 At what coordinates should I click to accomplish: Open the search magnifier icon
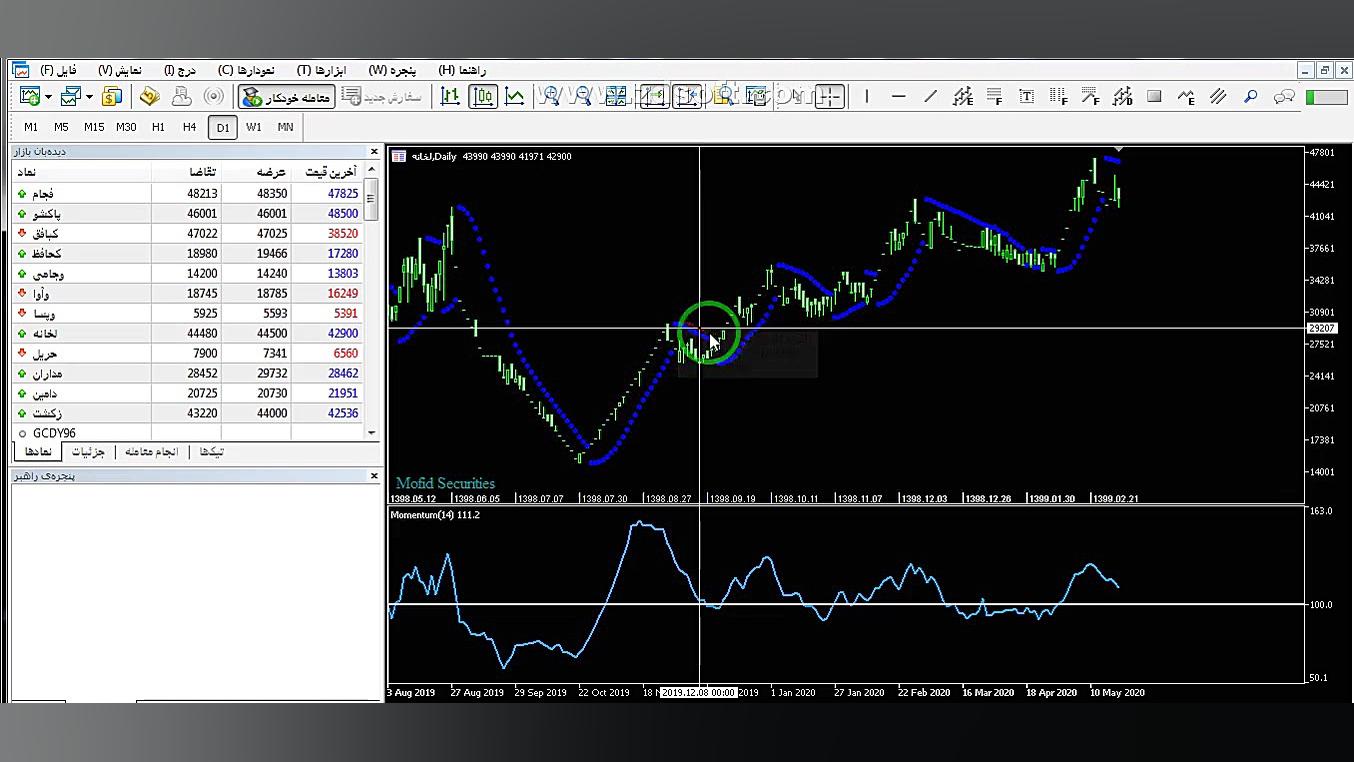click(1250, 96)
